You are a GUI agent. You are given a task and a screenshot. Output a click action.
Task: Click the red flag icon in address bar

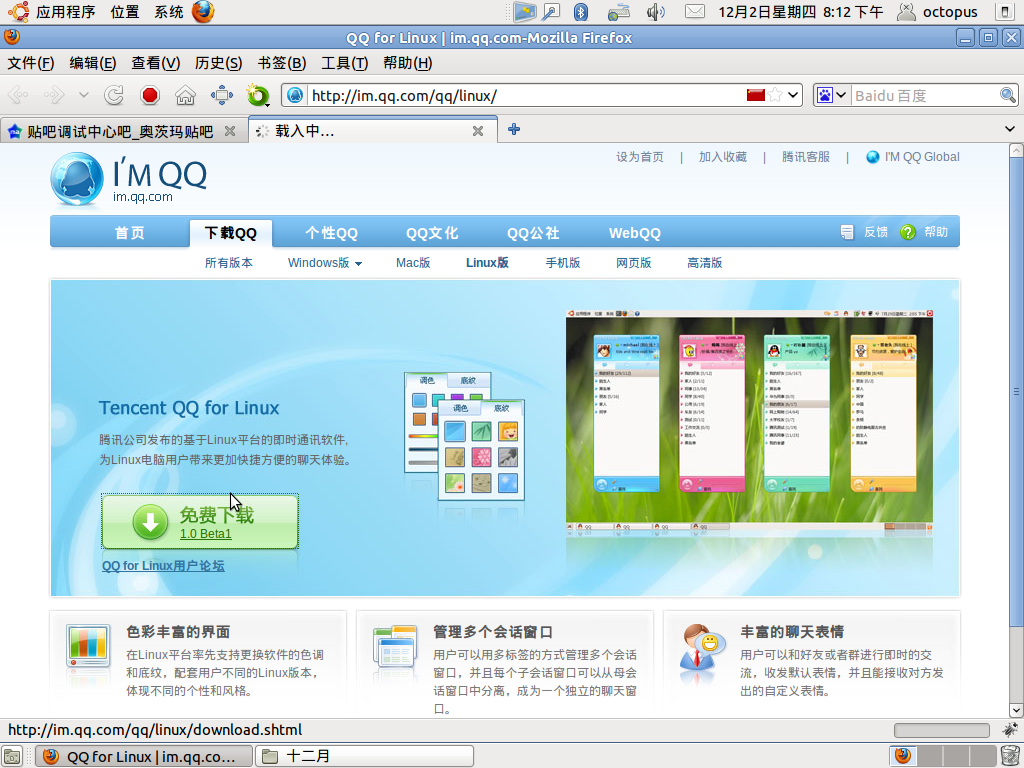tap(756, 95)
